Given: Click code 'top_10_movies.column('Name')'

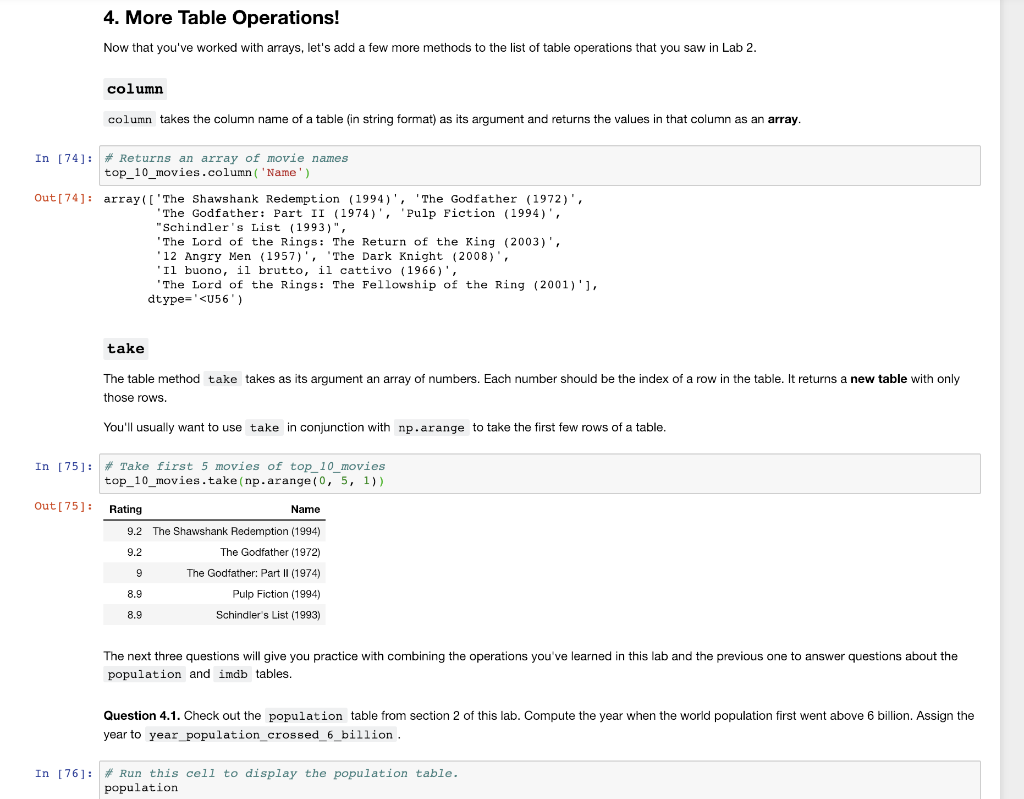Looking at the screenshot, I should 208,172.
